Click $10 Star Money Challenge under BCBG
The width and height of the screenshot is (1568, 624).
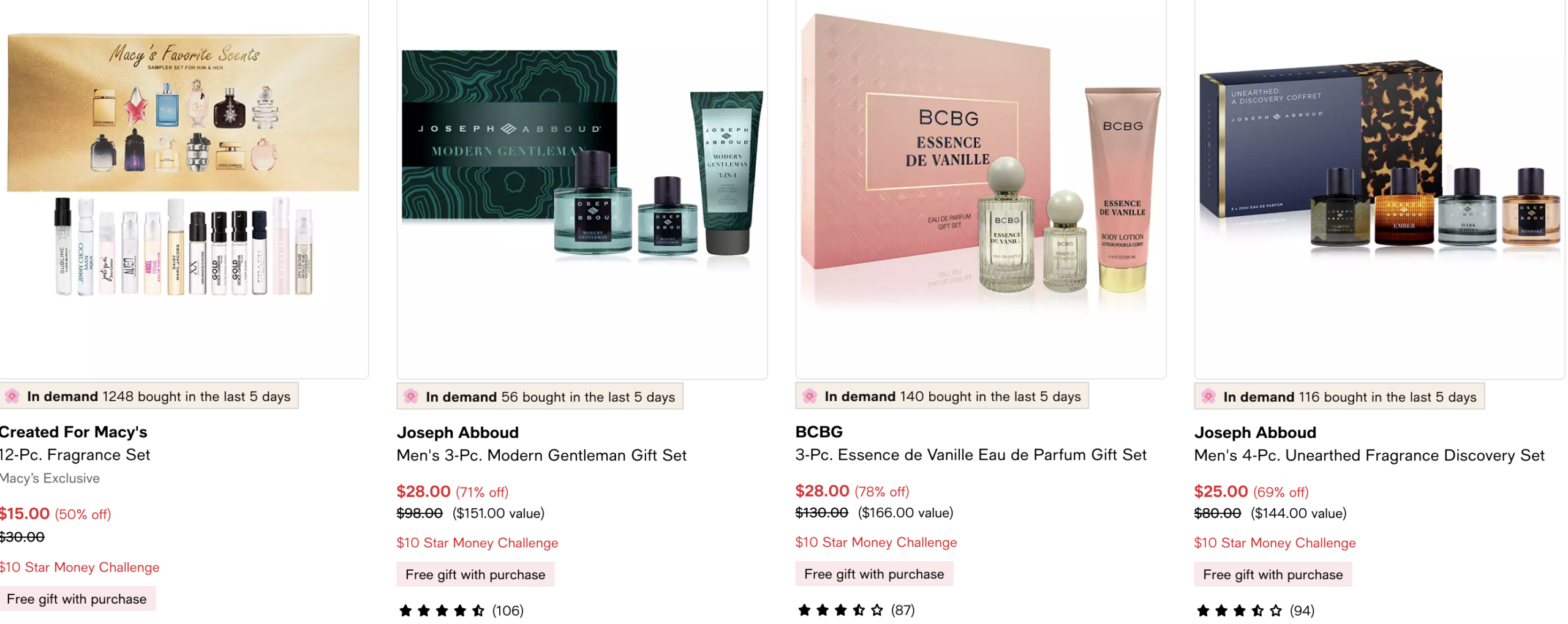click(876, 542)
